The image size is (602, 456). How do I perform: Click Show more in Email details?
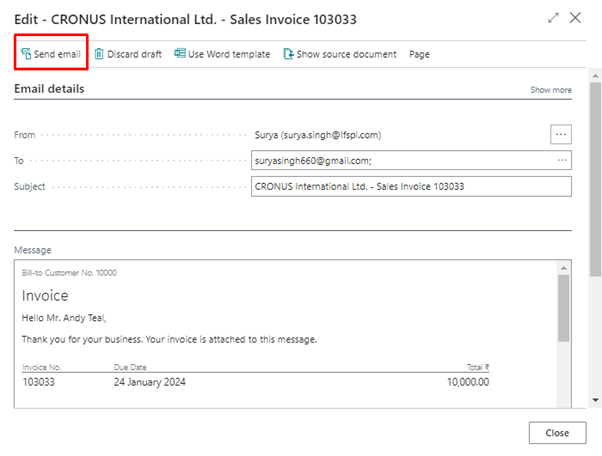[x=551, y=90]
